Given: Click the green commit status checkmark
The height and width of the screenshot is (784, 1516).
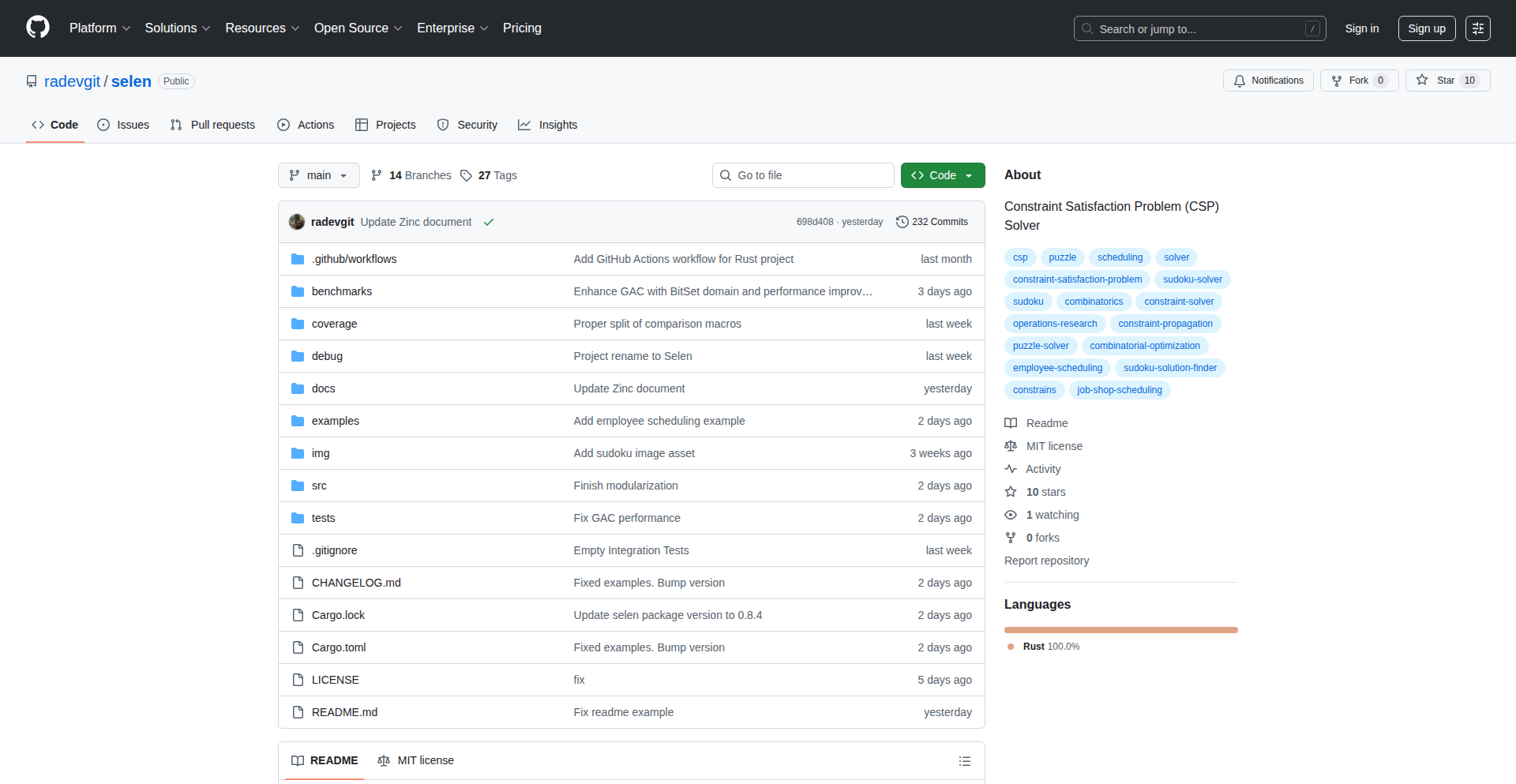Looking at the screenshot, I should [x=489, y=222].
